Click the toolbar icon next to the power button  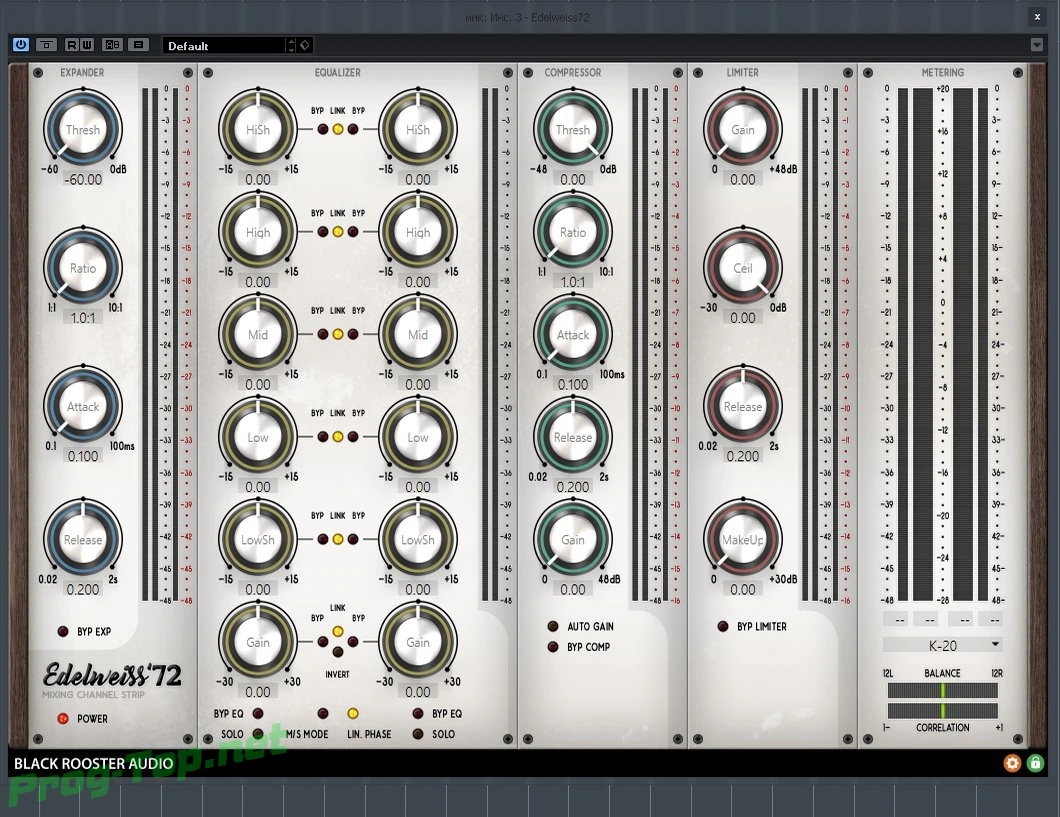coord(47,45)
